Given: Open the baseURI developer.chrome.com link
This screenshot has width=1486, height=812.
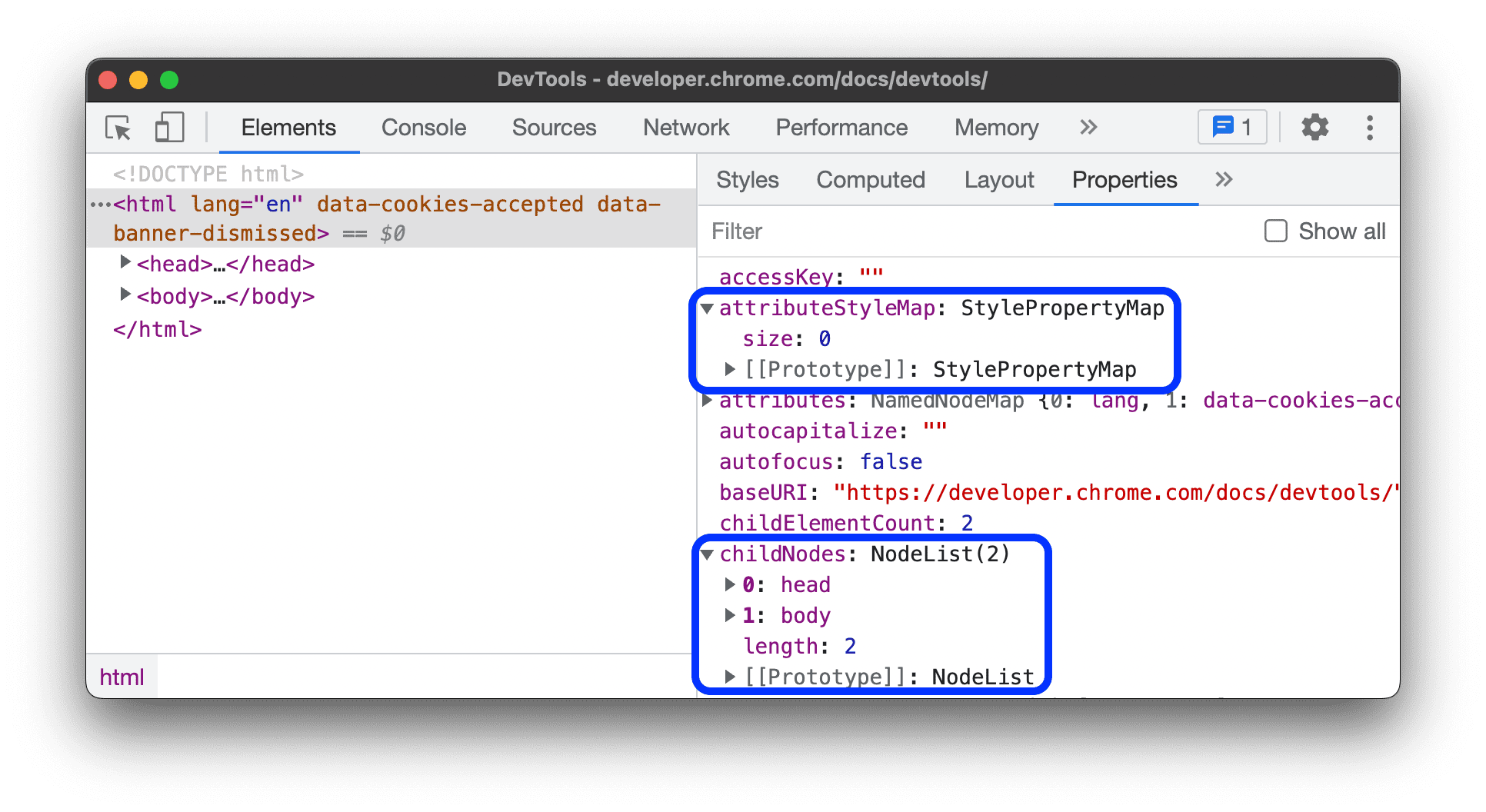Looking at the screenshot, I should (1115, 491).
